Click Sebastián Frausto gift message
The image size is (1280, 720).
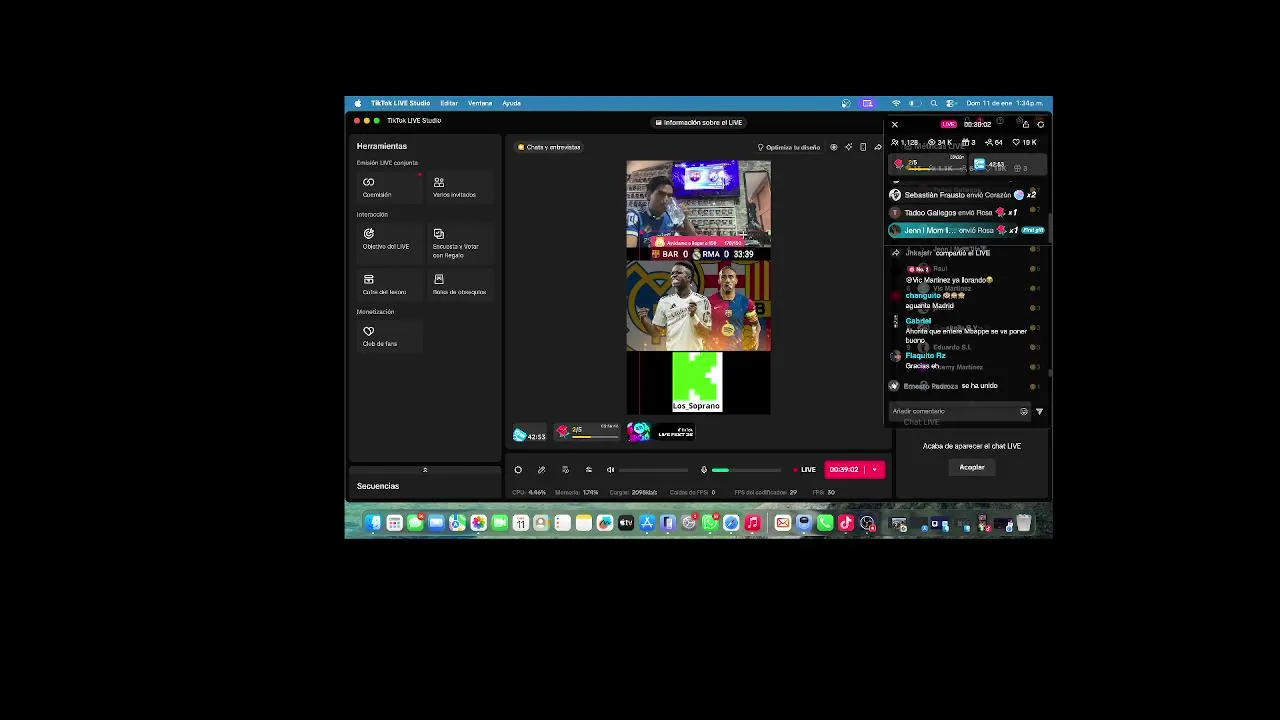point(963,195)
